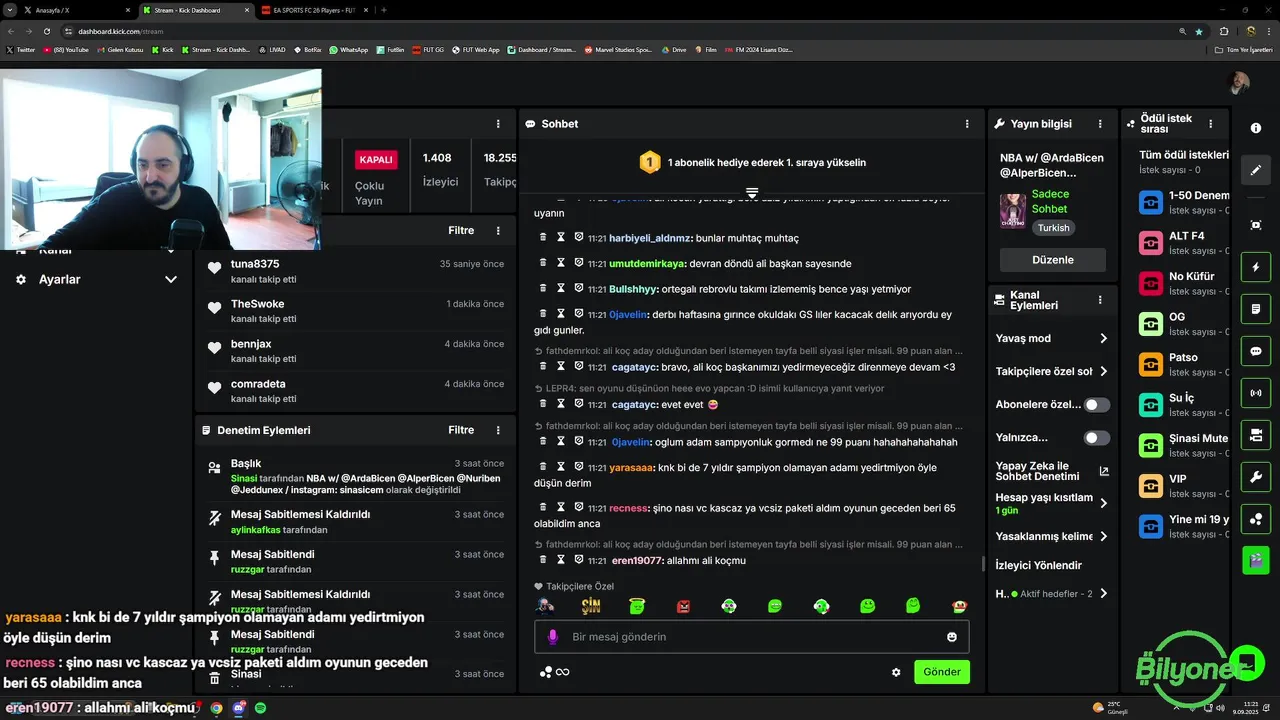Open the WhatsApp bookmark
Viewport: 1280px width, 720px height.
click(x=348, y=49)
